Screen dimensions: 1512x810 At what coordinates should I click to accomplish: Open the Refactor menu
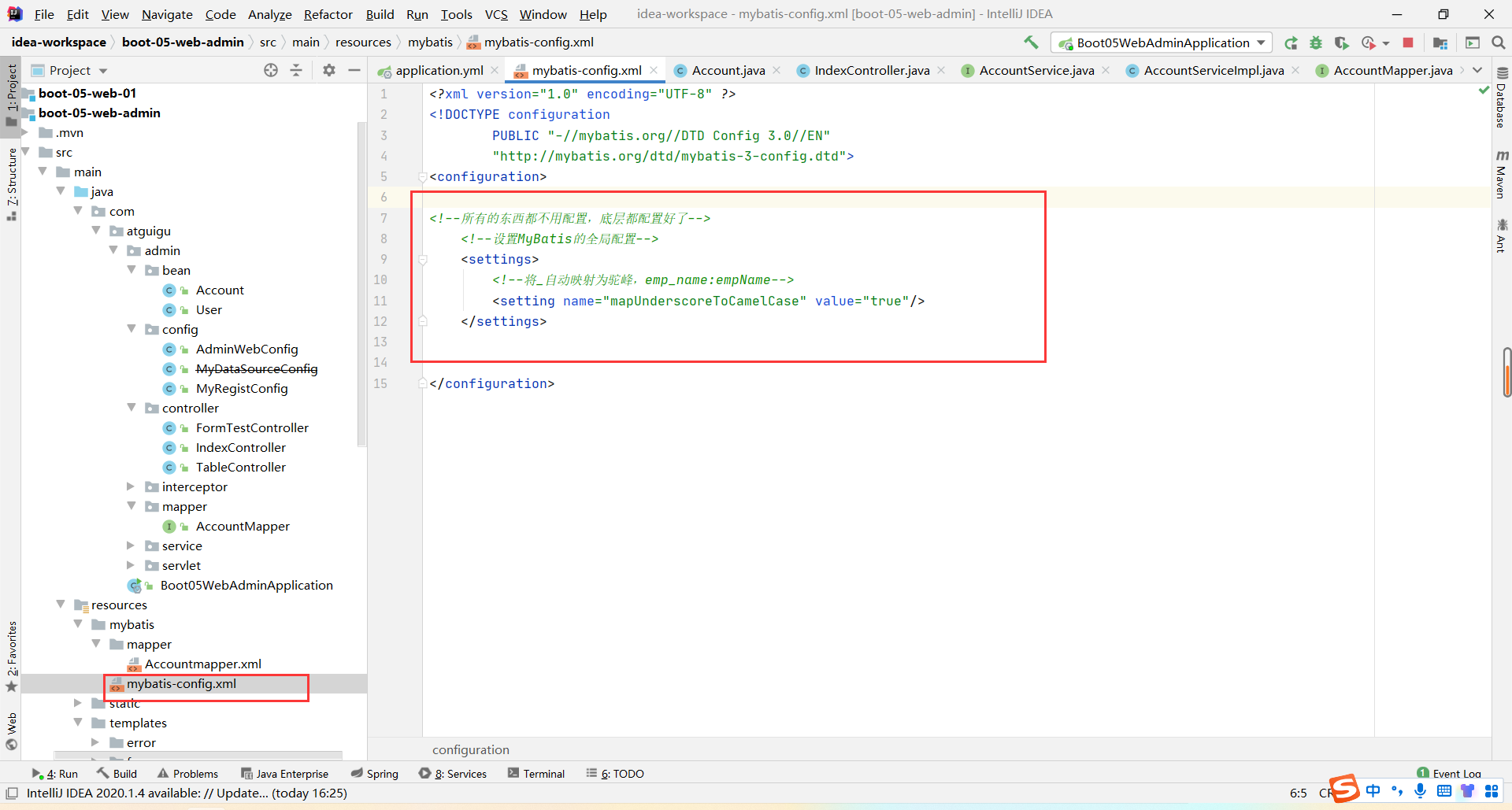click(x=328, y=14)
